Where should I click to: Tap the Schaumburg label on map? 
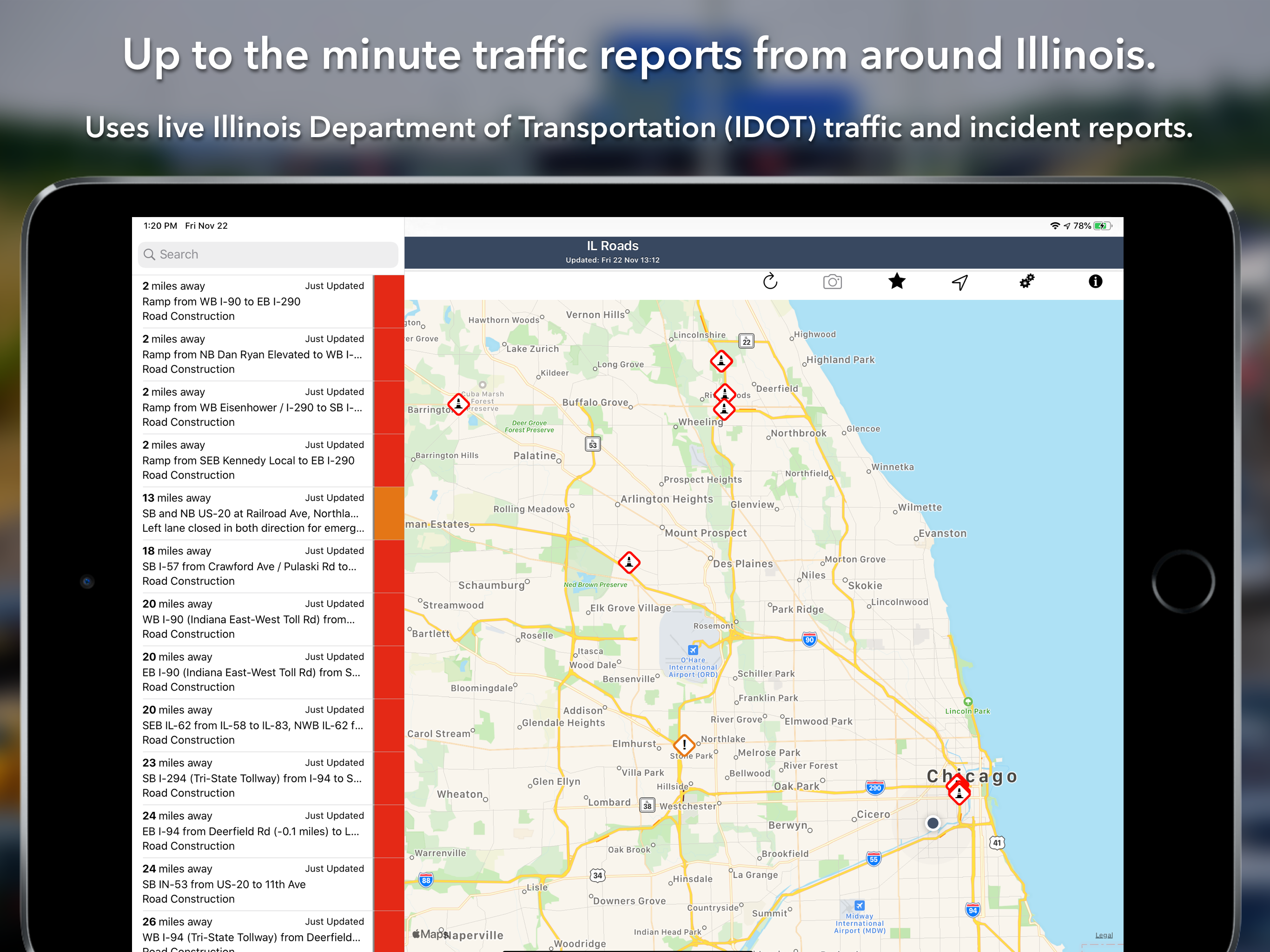[x=491, y=585]
